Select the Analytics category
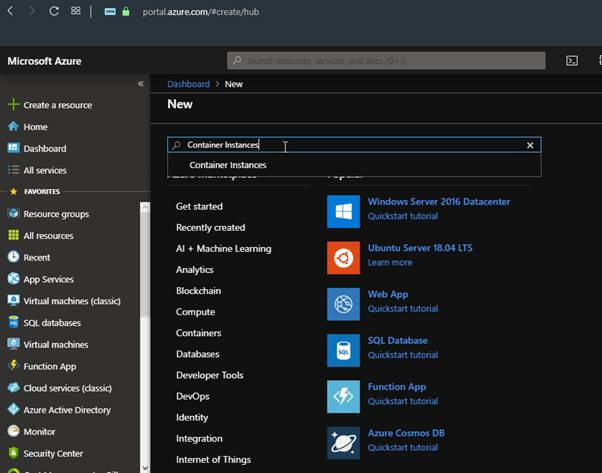The height and width of the screenshot is (473, 602). (x=195, y=270)
